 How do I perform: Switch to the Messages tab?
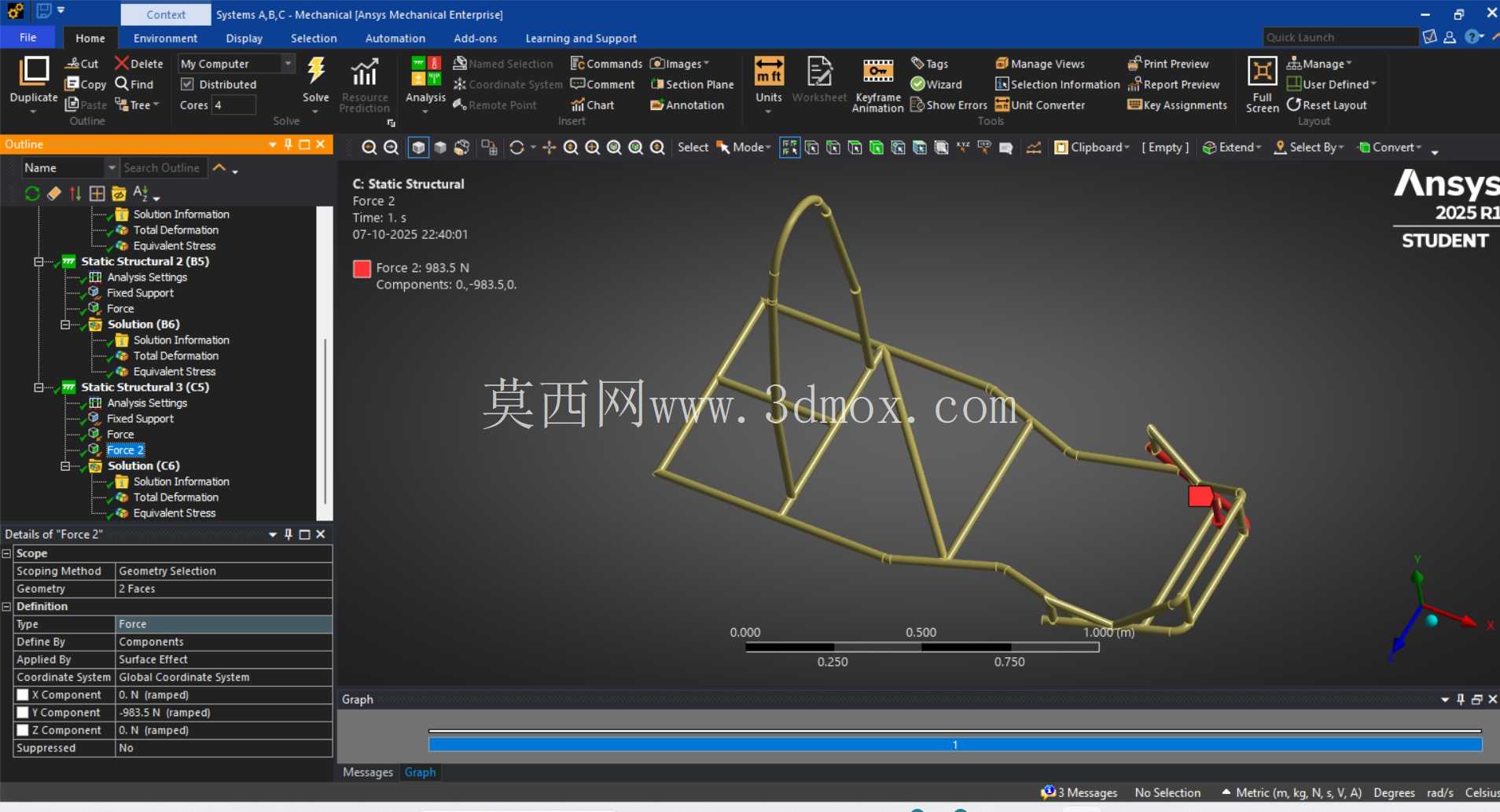[x=367, y=773]
